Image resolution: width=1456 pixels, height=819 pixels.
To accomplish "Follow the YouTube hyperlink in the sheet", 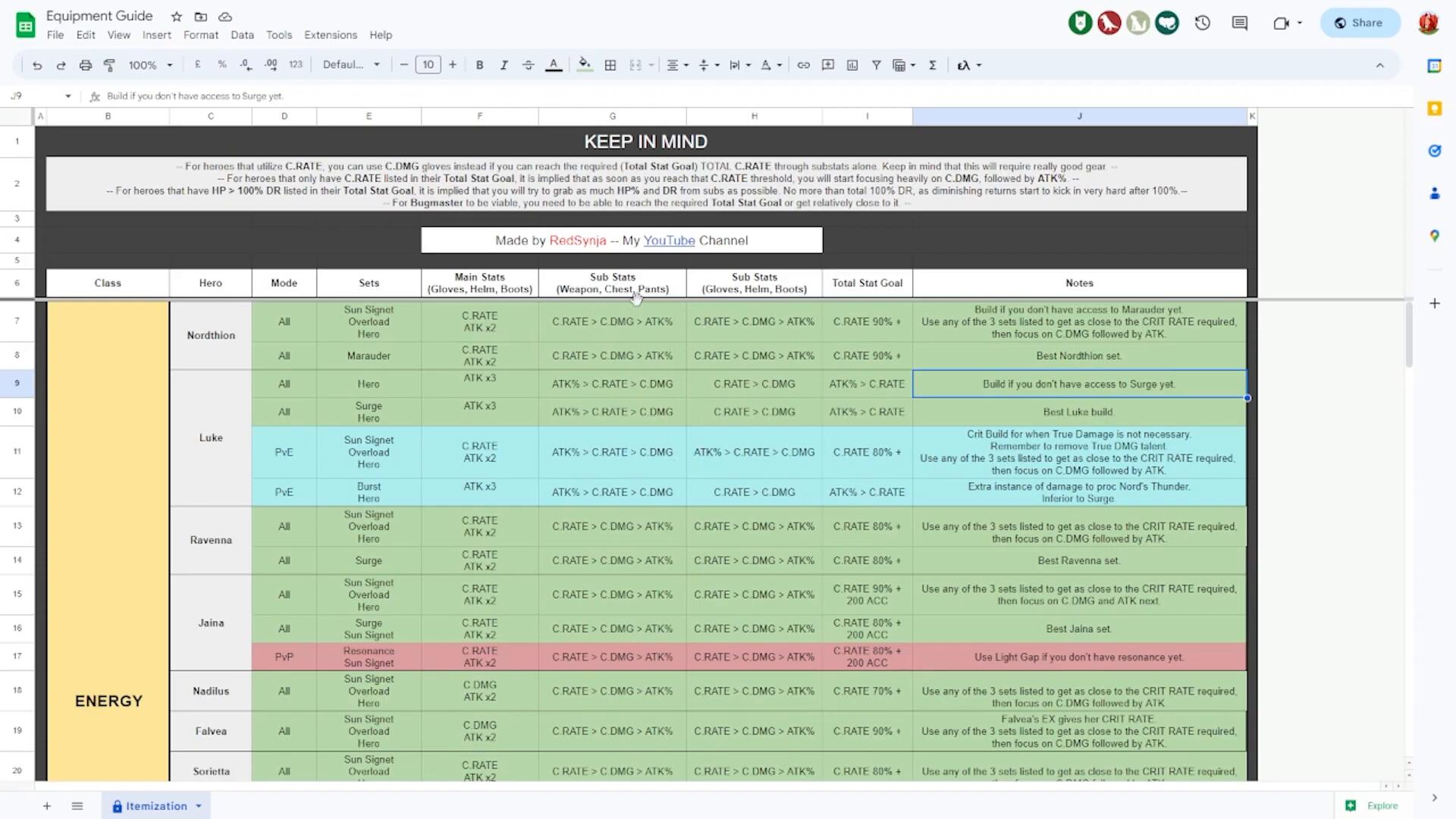I will pyautogui.click(x=669, y=240).
